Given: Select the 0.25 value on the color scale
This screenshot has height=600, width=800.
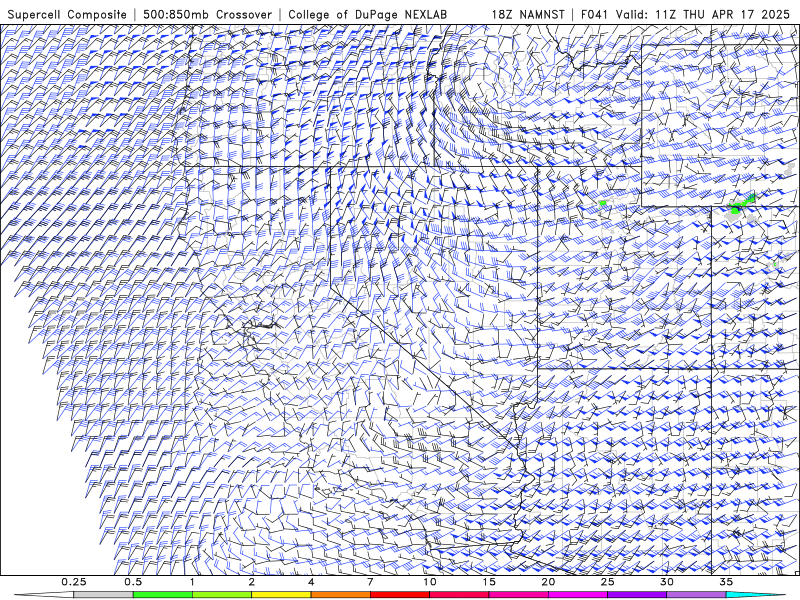Looking at the screenshot, I should 74,582.
